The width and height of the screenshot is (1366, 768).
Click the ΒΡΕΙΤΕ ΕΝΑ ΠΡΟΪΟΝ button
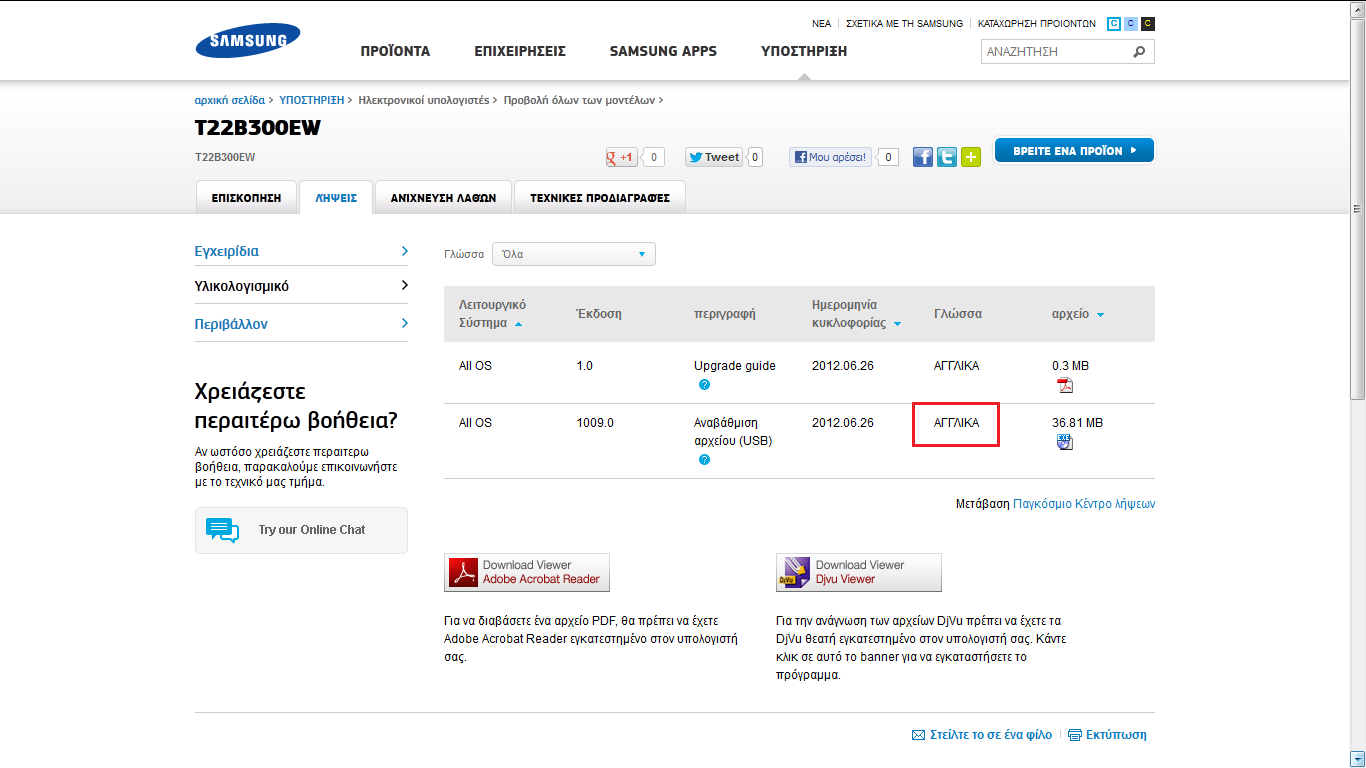pyautogui.click(x=1074, y=150)
